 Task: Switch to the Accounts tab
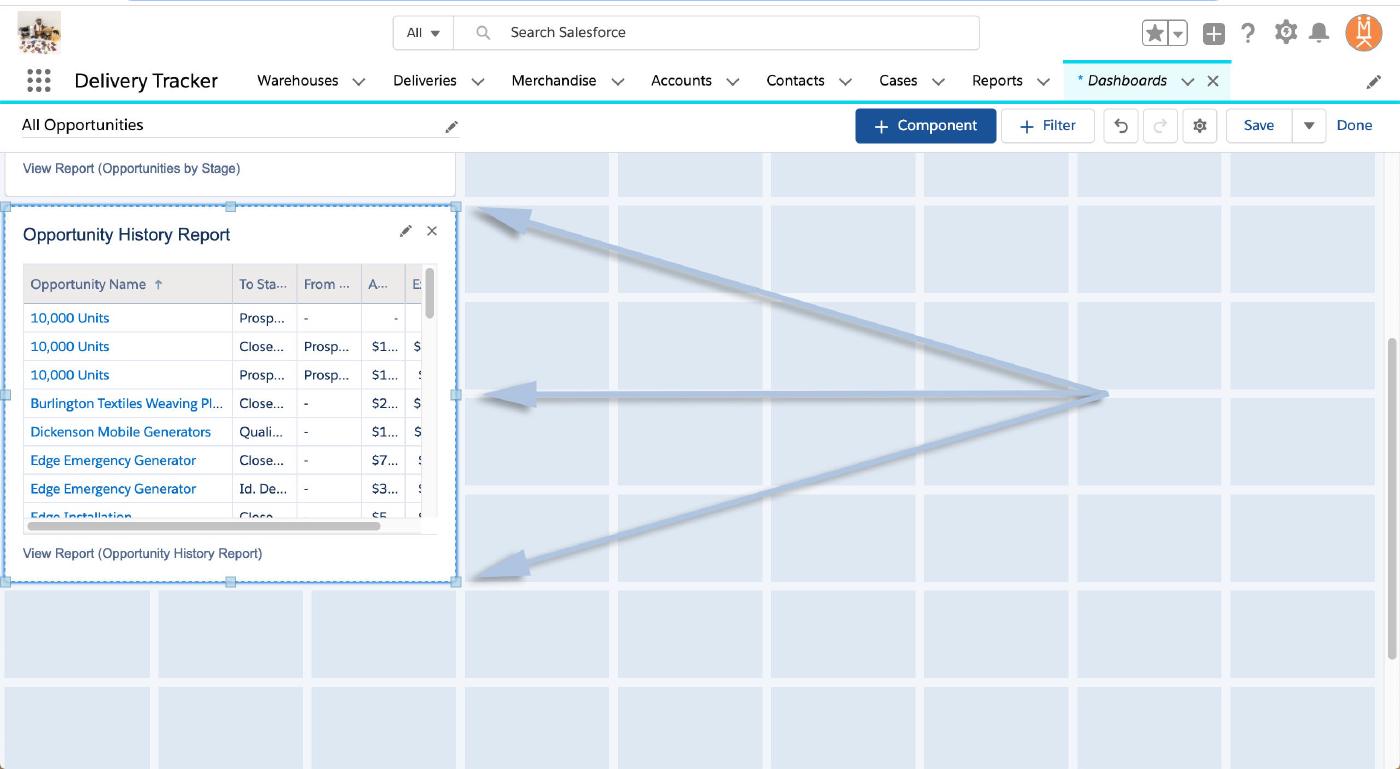point(681,81)
